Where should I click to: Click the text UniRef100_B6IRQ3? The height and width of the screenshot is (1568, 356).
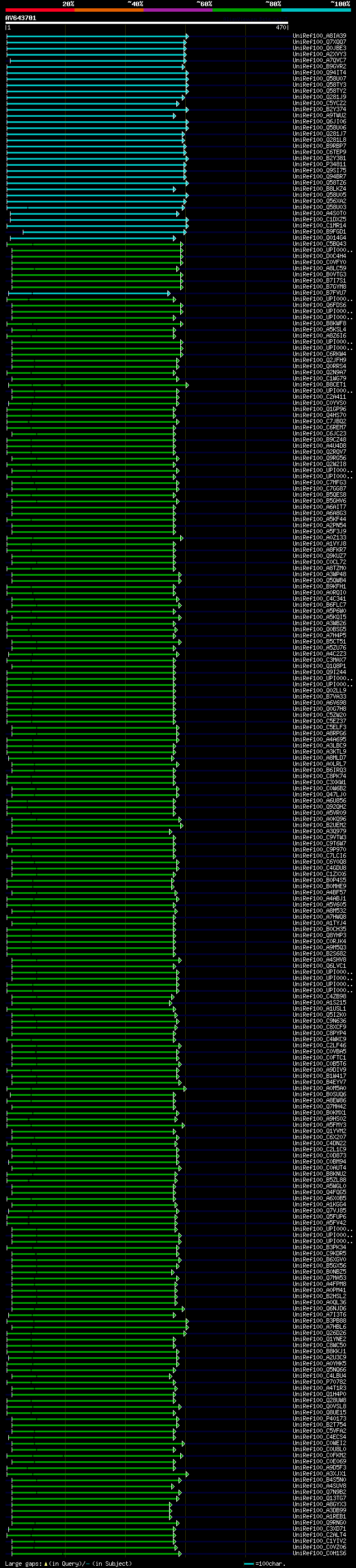pyautogui.click(x=319, y=770)
